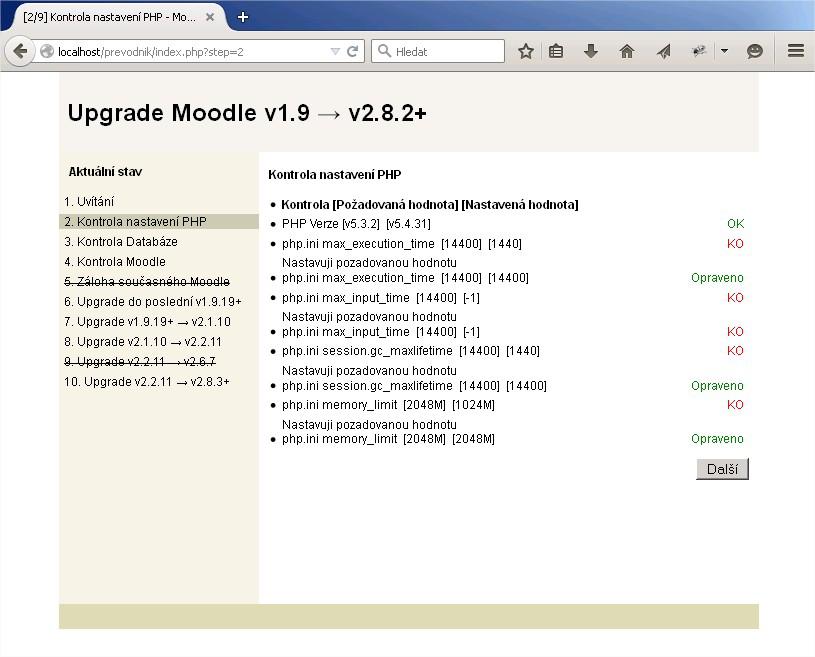The image size is (815, 657).
Task: Click the browser Back arrow button
Action: (20, 51)
